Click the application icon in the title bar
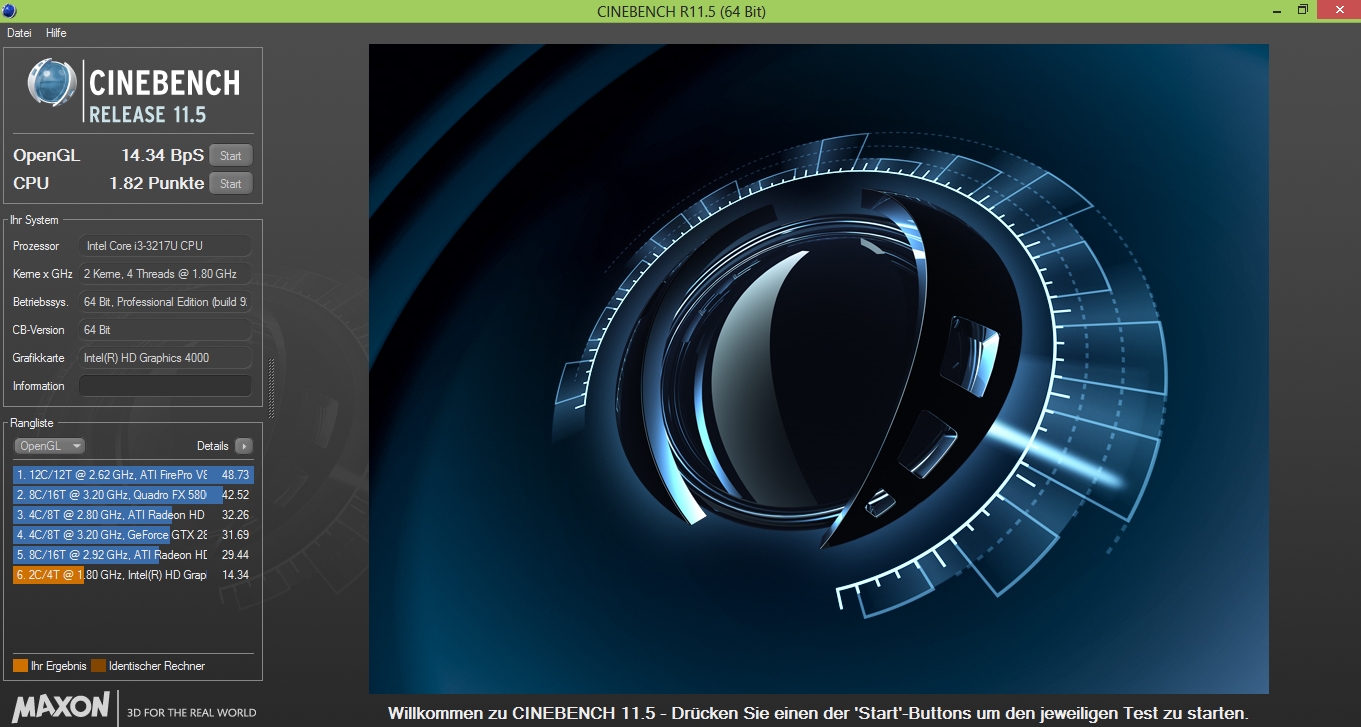The width and height of the screenshot is (1361, 727). pyautogui.click(x=9, y=10)
